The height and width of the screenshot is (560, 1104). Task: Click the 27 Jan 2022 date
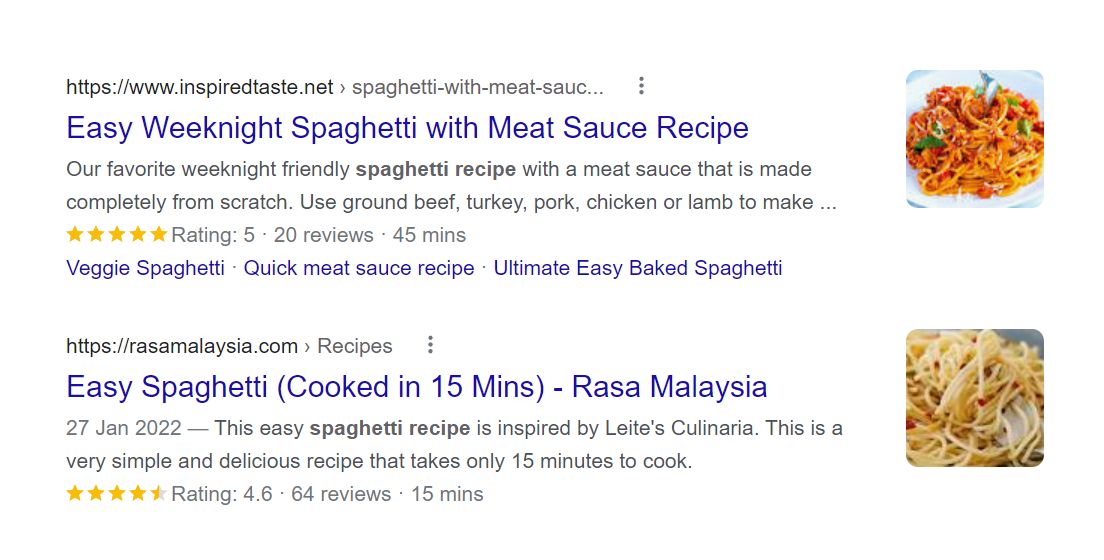[x=124, y=428]
